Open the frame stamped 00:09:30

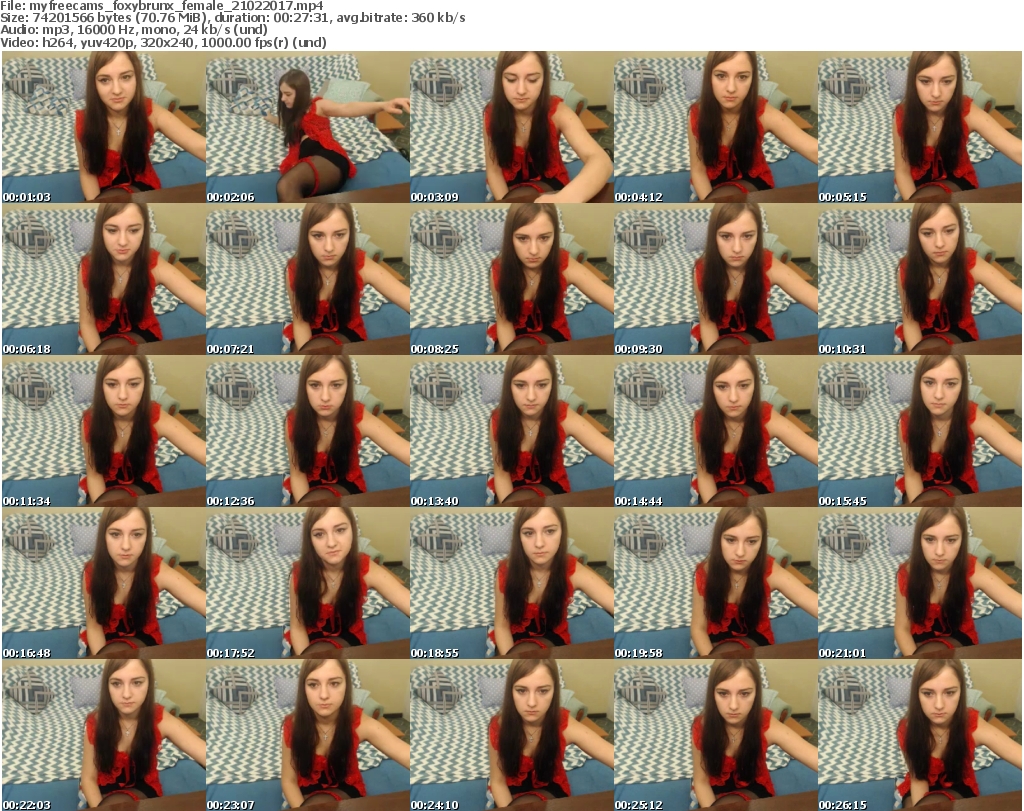point(716,279)
